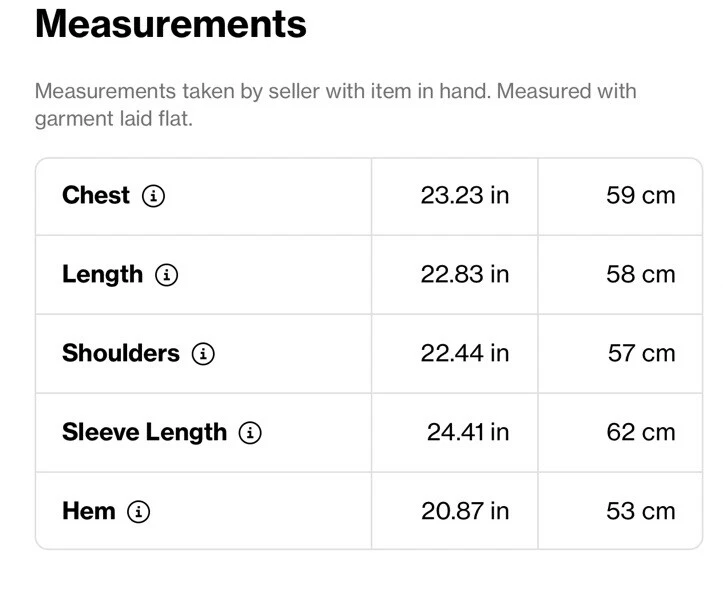Click the info icon next to Chest
Screen dimensions: 723x594
pos(153,196)
